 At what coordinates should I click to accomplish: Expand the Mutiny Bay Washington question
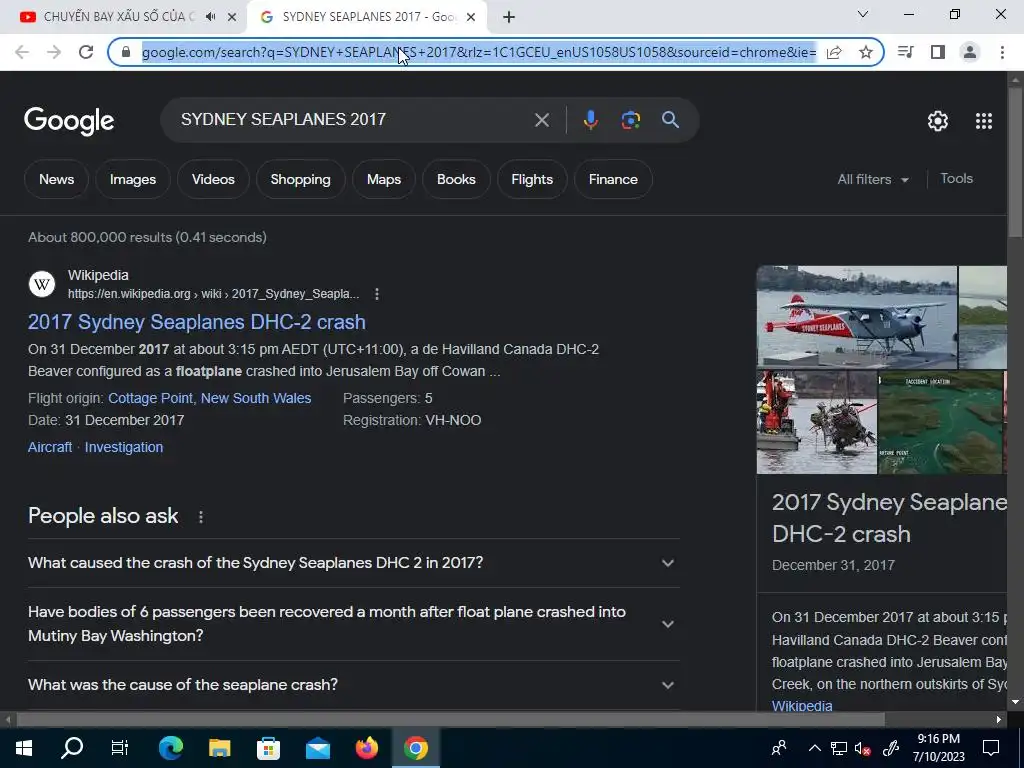(x=354, y=624)
